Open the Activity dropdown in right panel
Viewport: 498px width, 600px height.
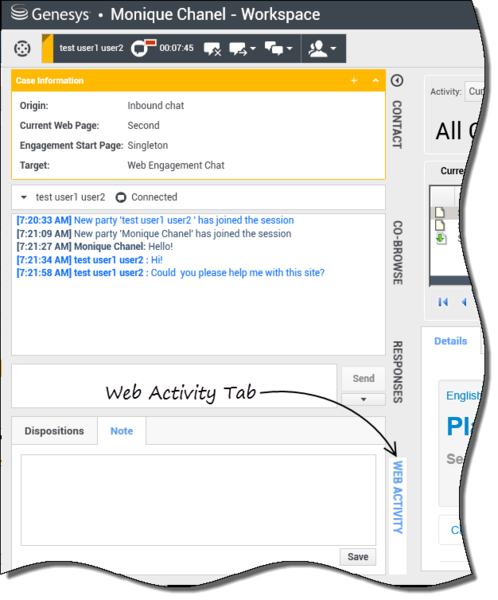pos(474,91)
